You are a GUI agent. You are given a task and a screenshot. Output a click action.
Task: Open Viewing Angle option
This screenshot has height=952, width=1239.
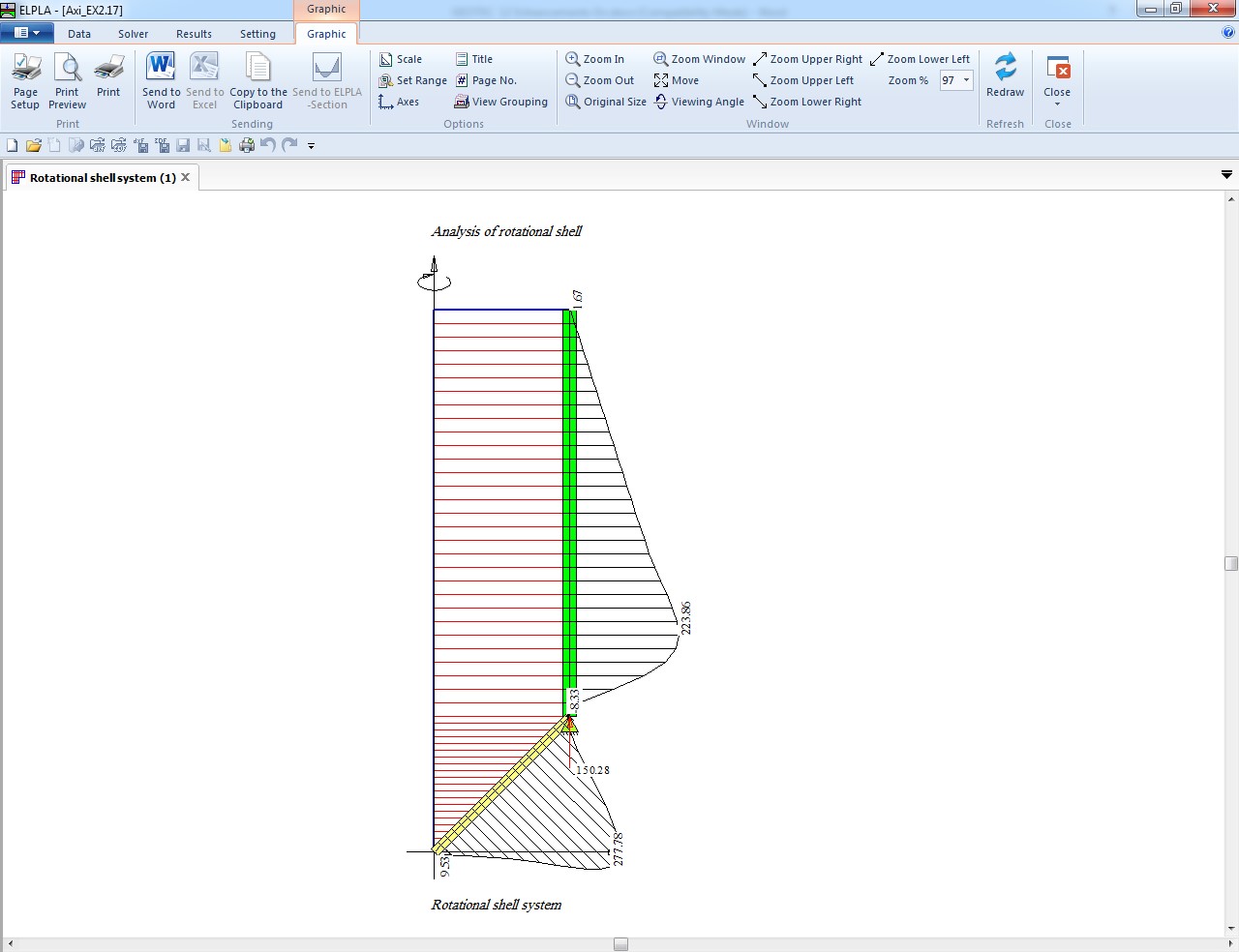tap(699, 102)
